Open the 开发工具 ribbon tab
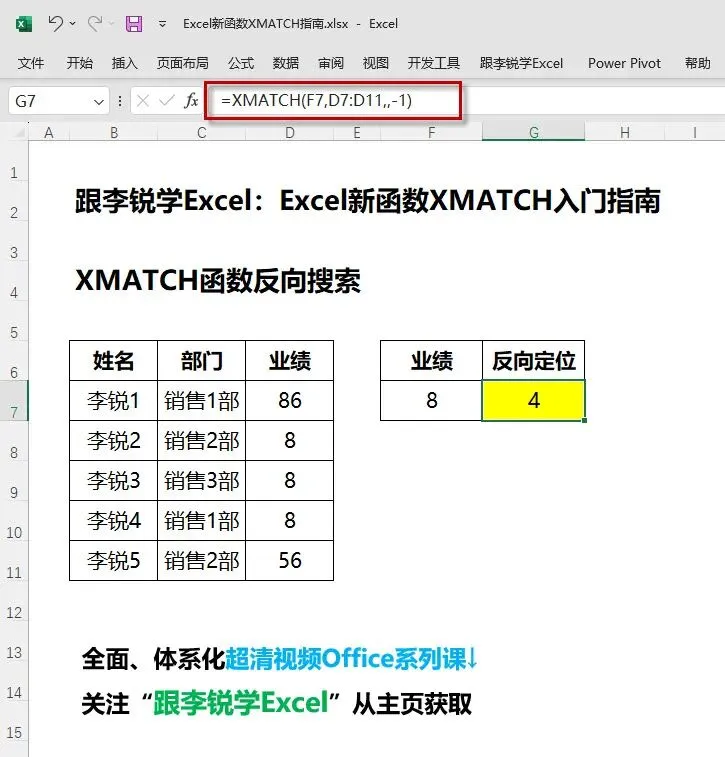This screenshot has width=725, height=757. pos(433,63)
